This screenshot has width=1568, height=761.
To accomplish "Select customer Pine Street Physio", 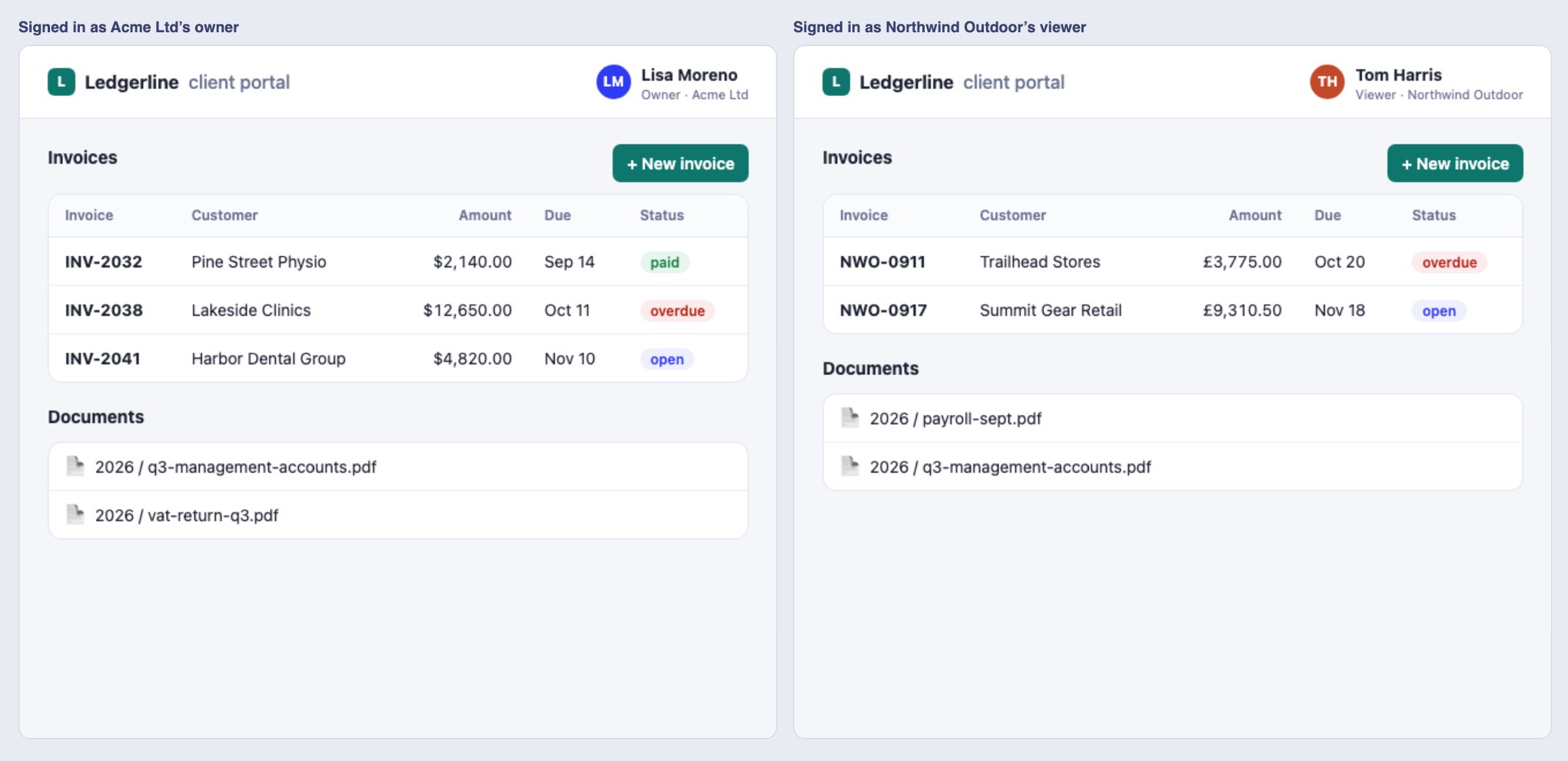I will tap(259, 262).
